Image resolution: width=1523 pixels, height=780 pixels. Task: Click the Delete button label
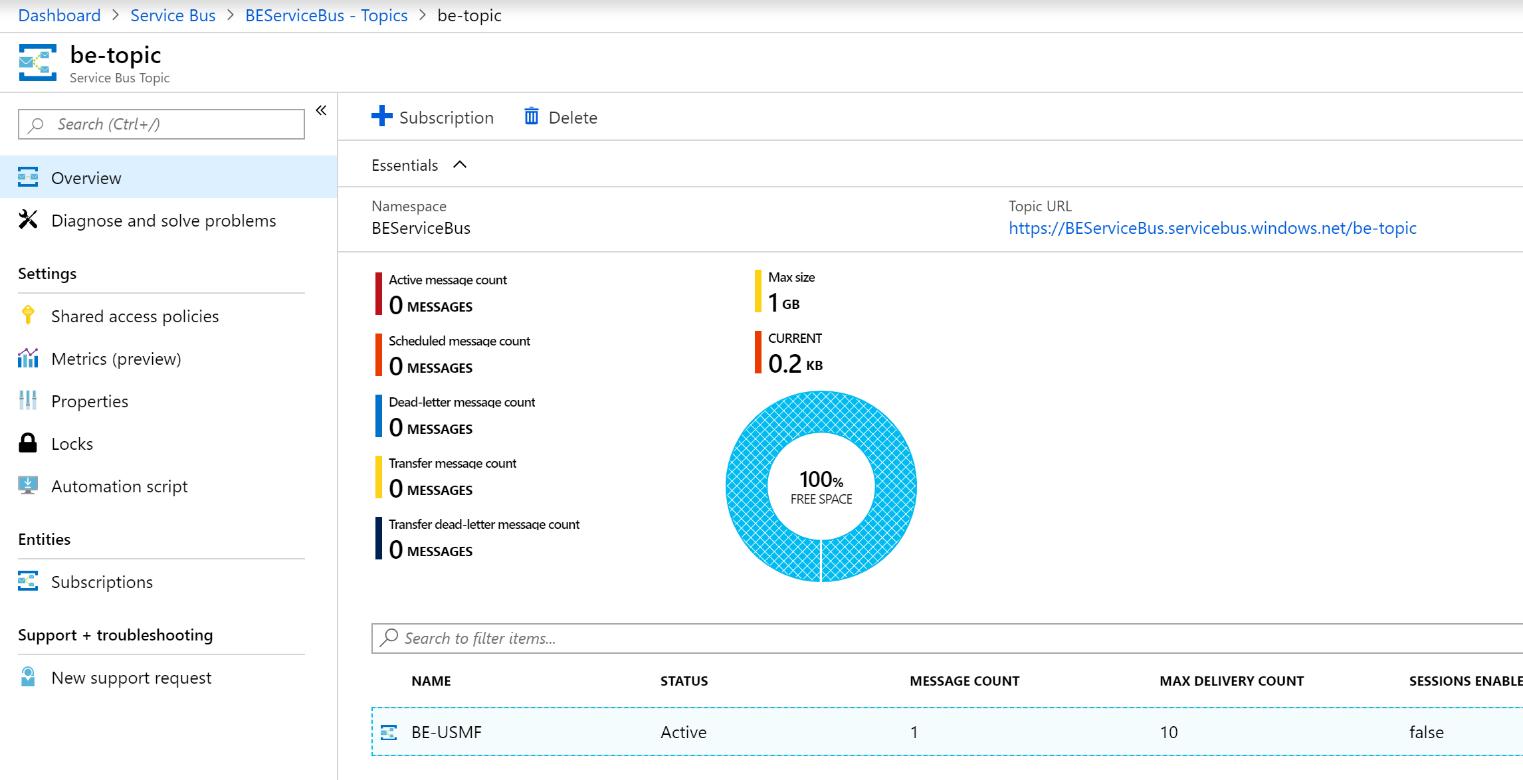click(573, 117)
